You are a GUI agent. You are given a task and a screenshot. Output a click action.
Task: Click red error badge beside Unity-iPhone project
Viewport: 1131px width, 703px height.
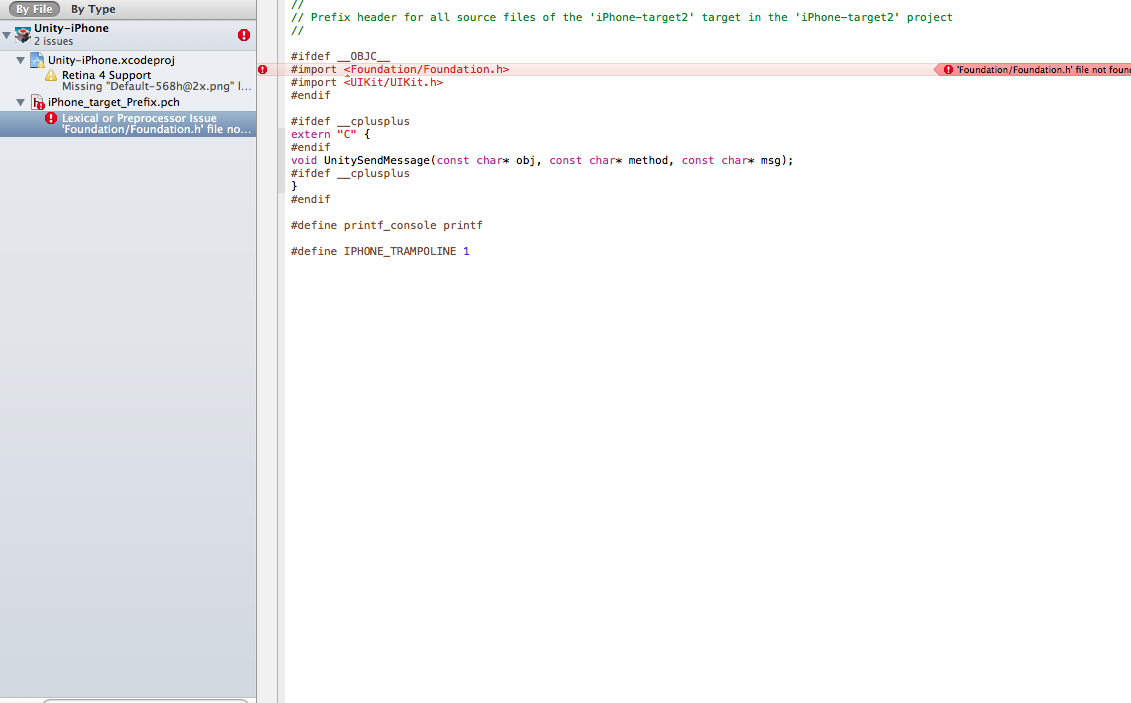click(244, 35)
